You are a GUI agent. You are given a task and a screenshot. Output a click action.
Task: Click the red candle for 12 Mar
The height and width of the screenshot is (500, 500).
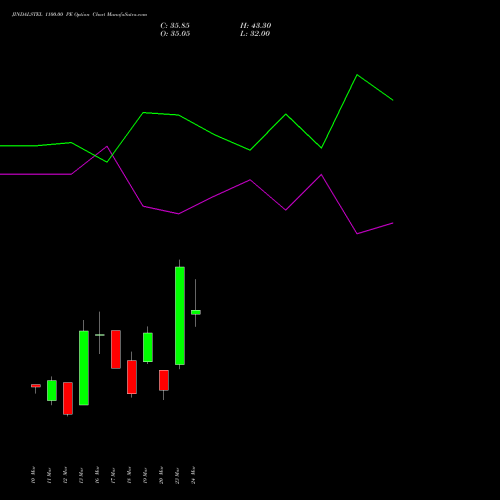(68, 398)
